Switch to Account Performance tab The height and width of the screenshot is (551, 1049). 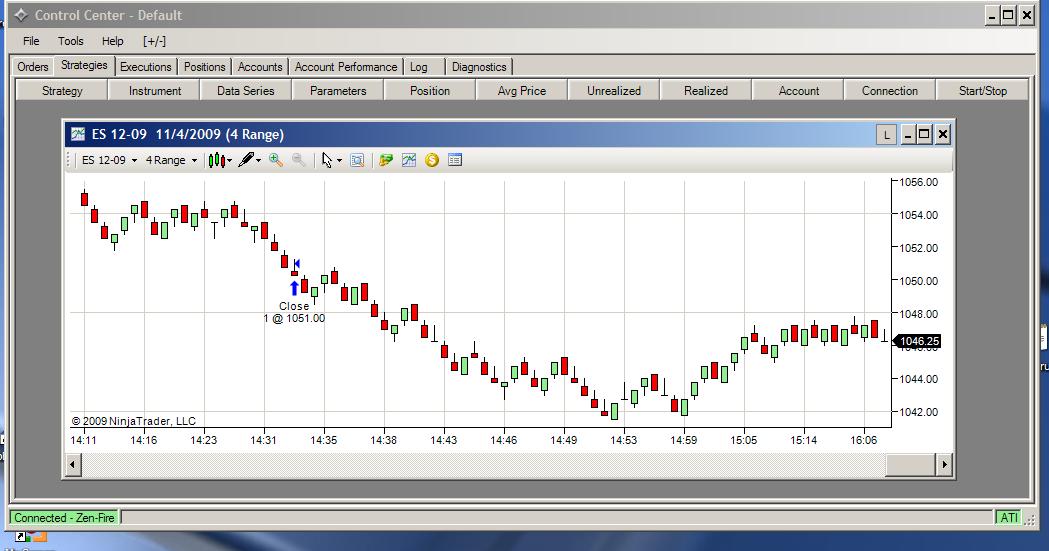pyautogui.click(x=346, y=67)
